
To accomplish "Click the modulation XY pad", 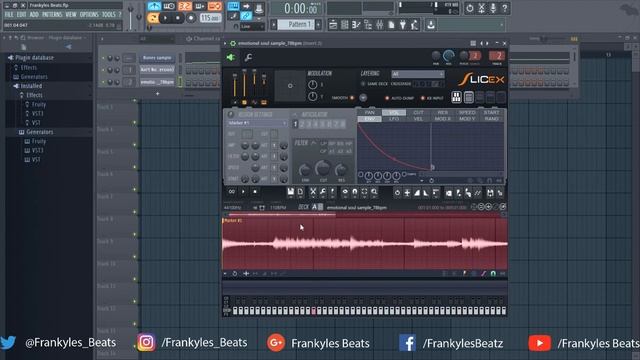I will (290, 86).
